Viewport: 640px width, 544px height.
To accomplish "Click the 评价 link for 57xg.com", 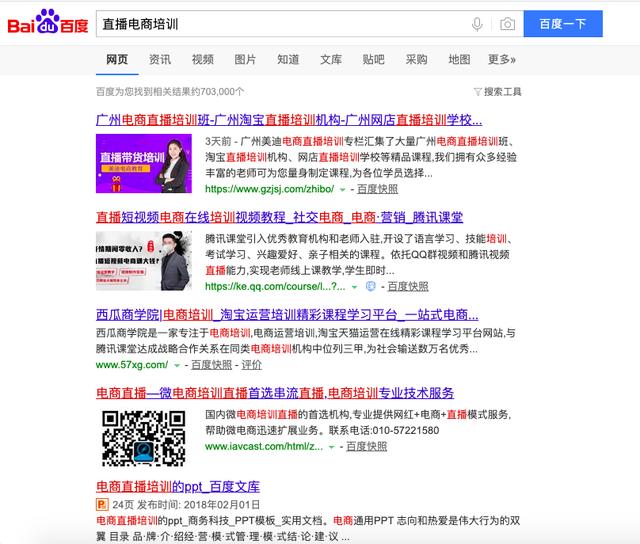I will point(251,365).
